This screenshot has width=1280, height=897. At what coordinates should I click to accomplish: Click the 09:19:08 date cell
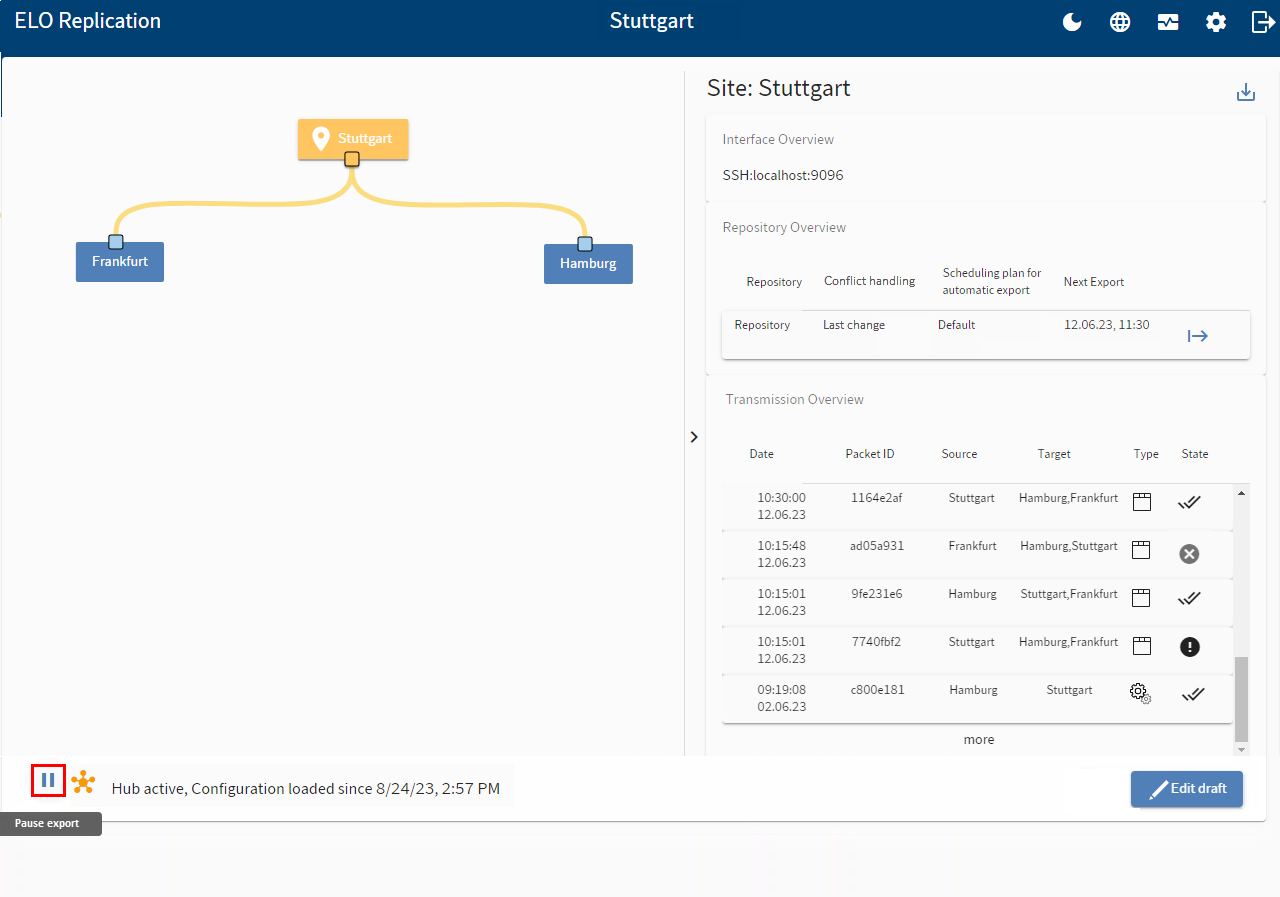click(781, 698)
